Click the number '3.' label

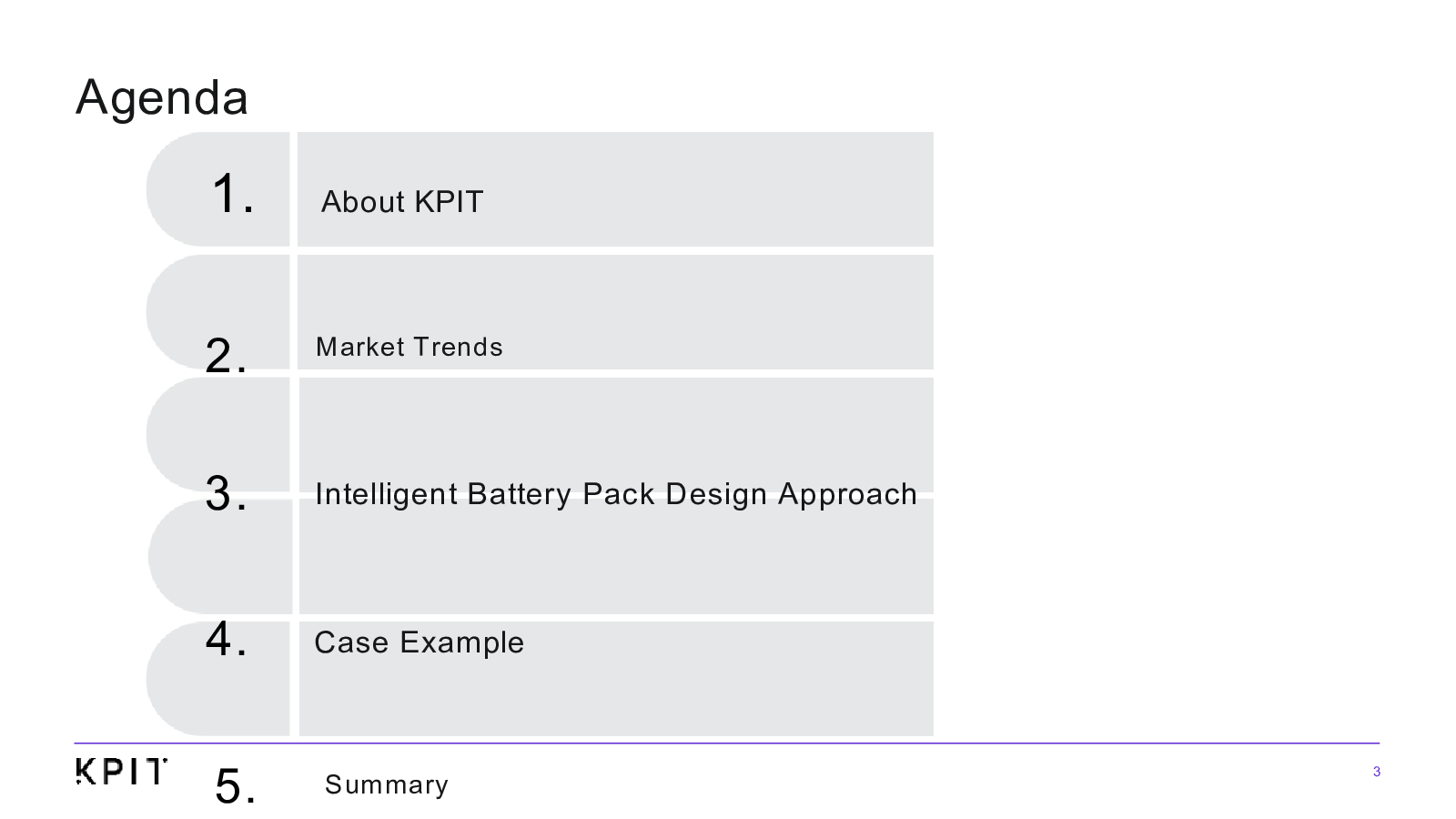[x=226, y=493]
